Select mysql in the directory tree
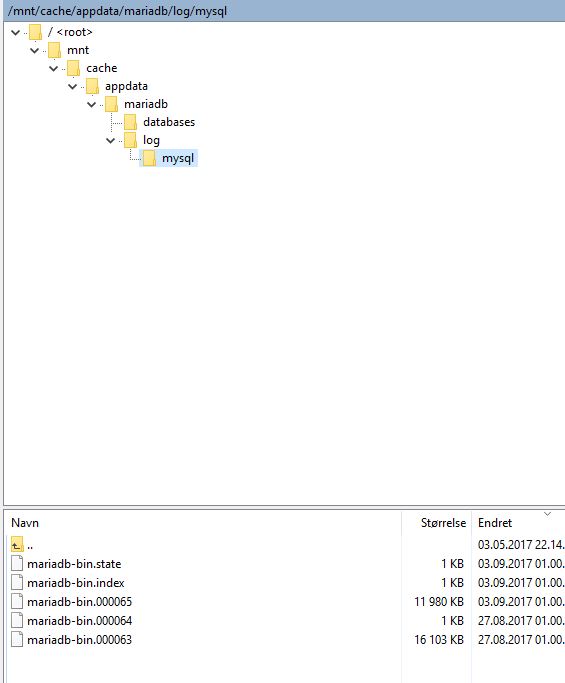Viewport: 565px width, 683px height. click(x=178, y=158)
